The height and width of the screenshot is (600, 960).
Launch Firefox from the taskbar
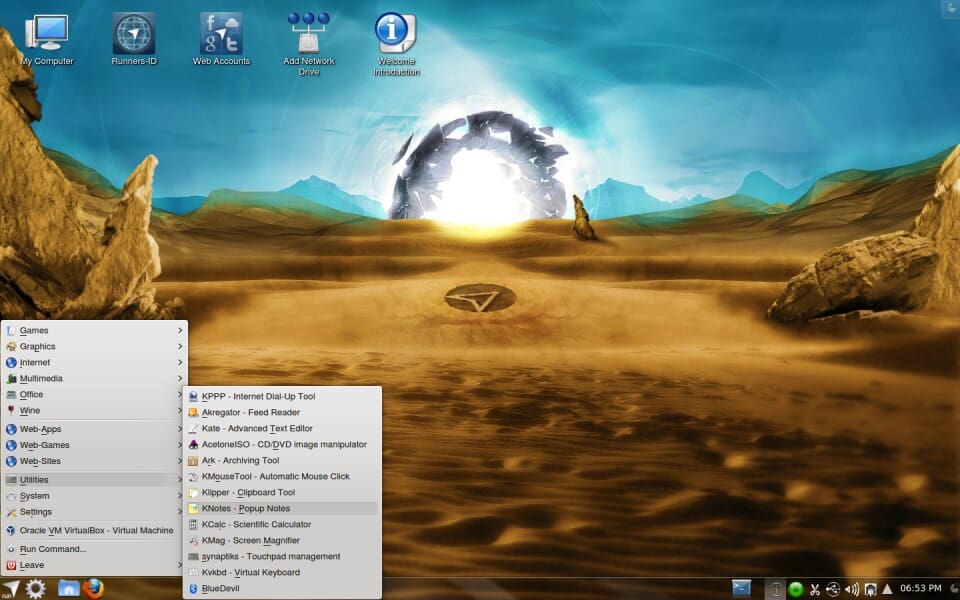pos(93,588)
